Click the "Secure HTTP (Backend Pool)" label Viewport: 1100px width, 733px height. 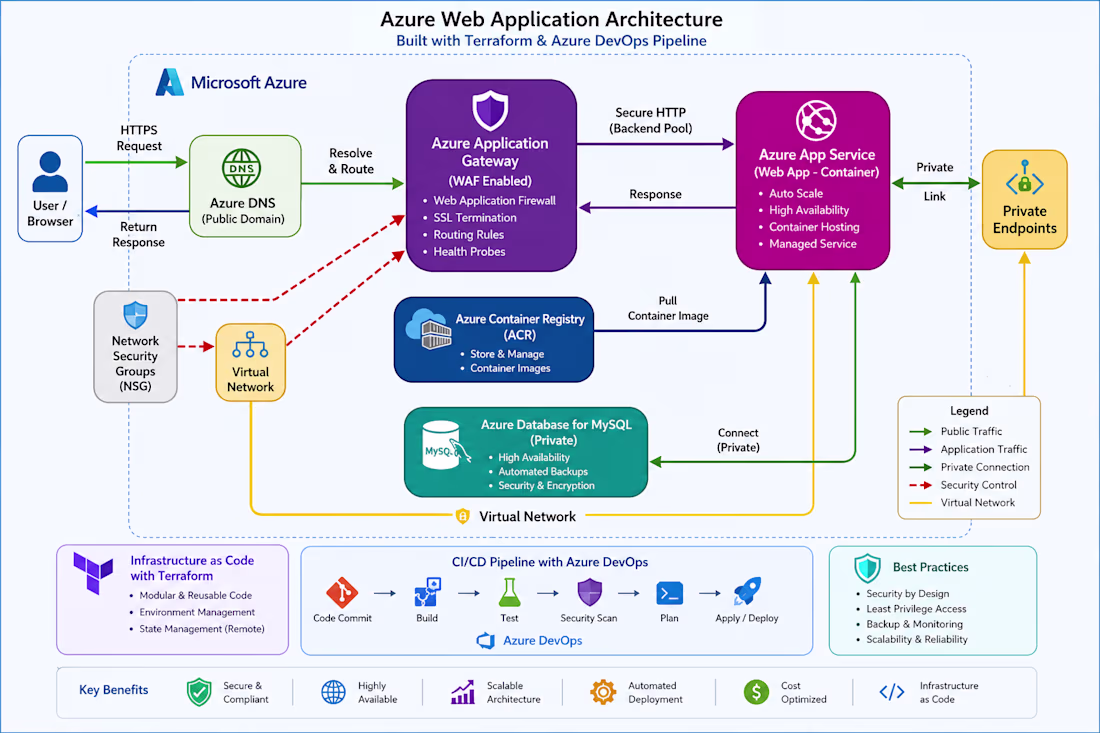coord(650,120)
